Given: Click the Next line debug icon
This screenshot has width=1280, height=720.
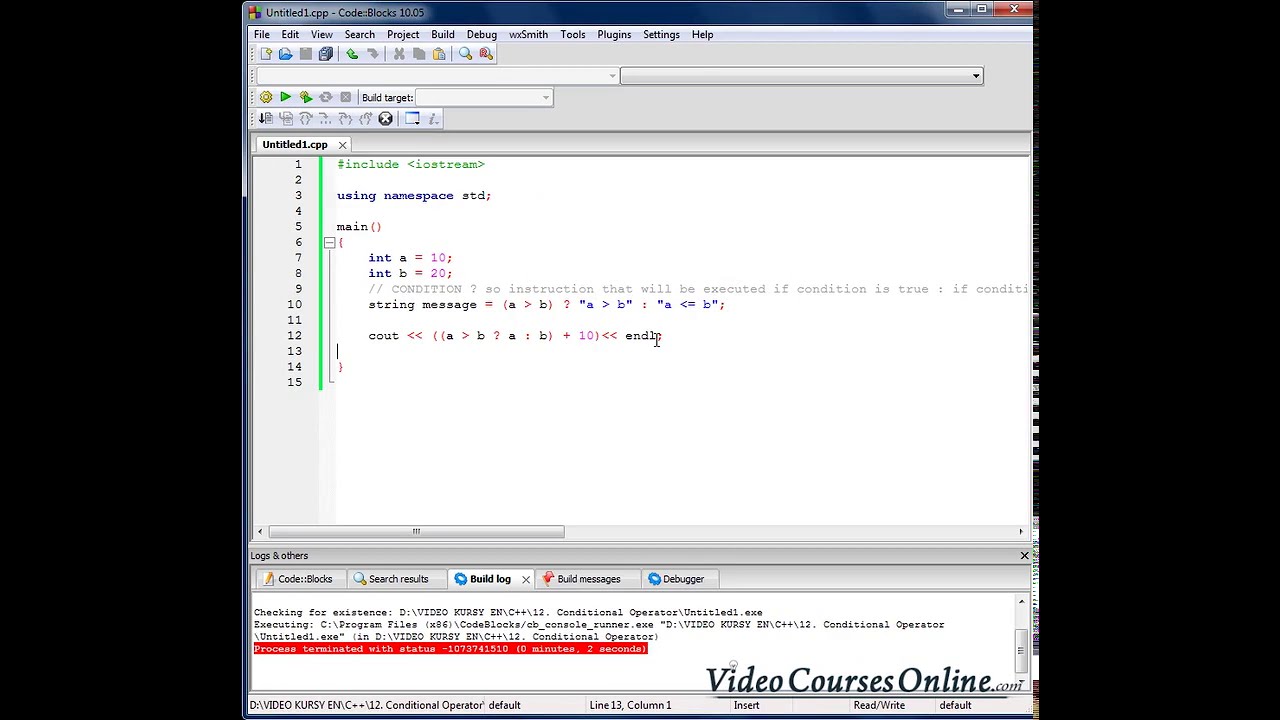Looking at the screenshot, I should [305, 119].
